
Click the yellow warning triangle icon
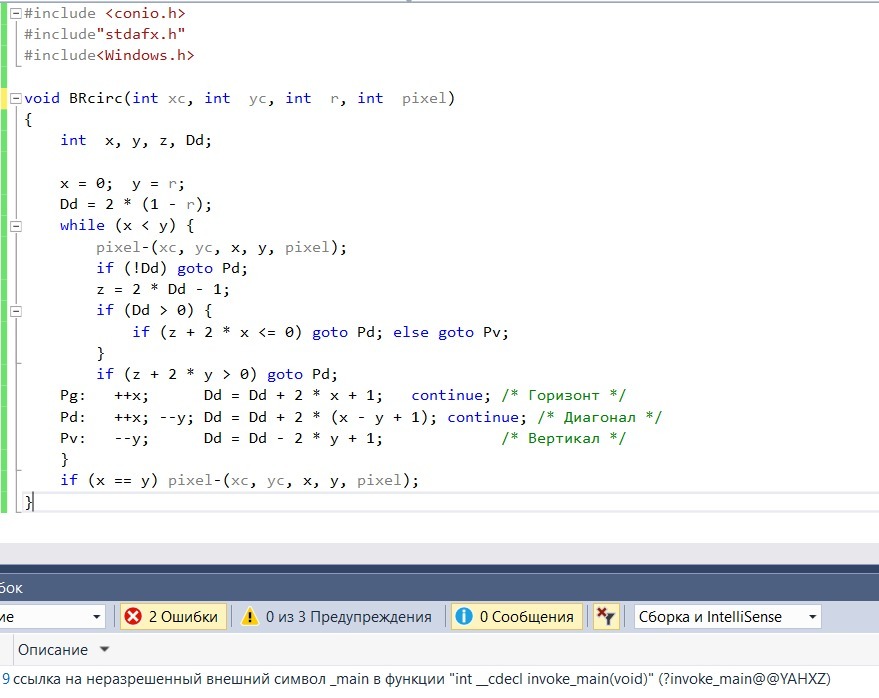[x=249, y=617]
